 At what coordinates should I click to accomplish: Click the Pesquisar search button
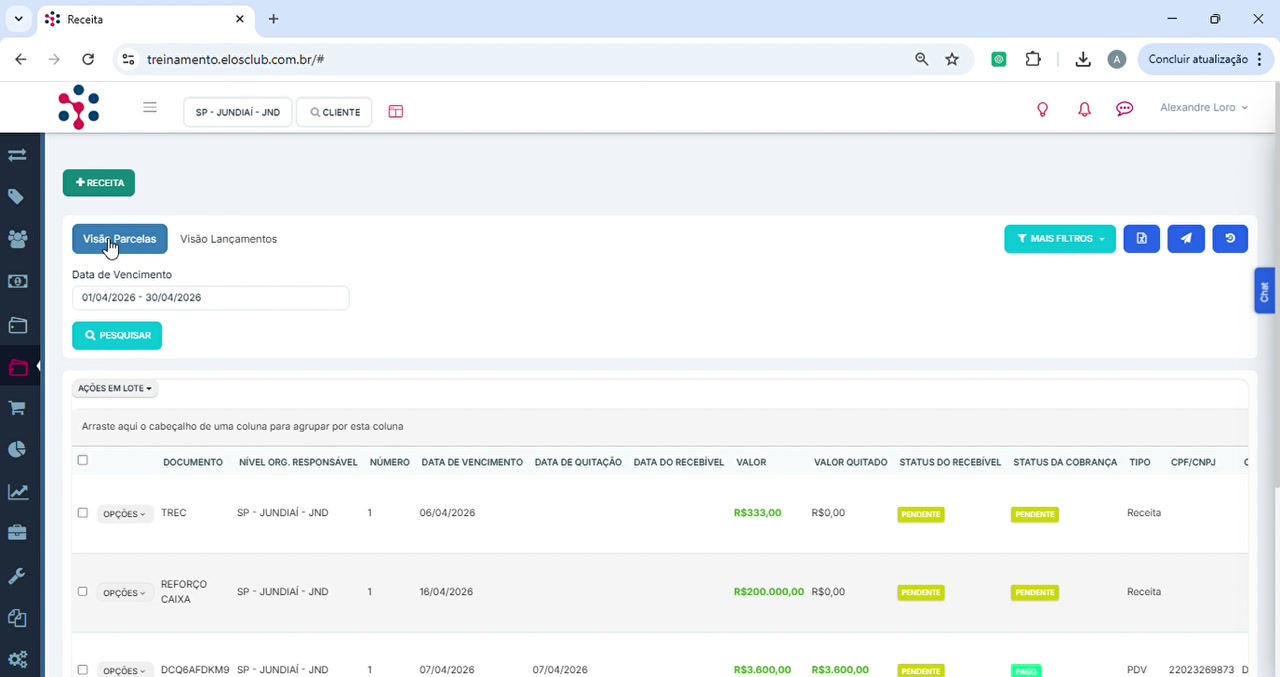(117, 336)
